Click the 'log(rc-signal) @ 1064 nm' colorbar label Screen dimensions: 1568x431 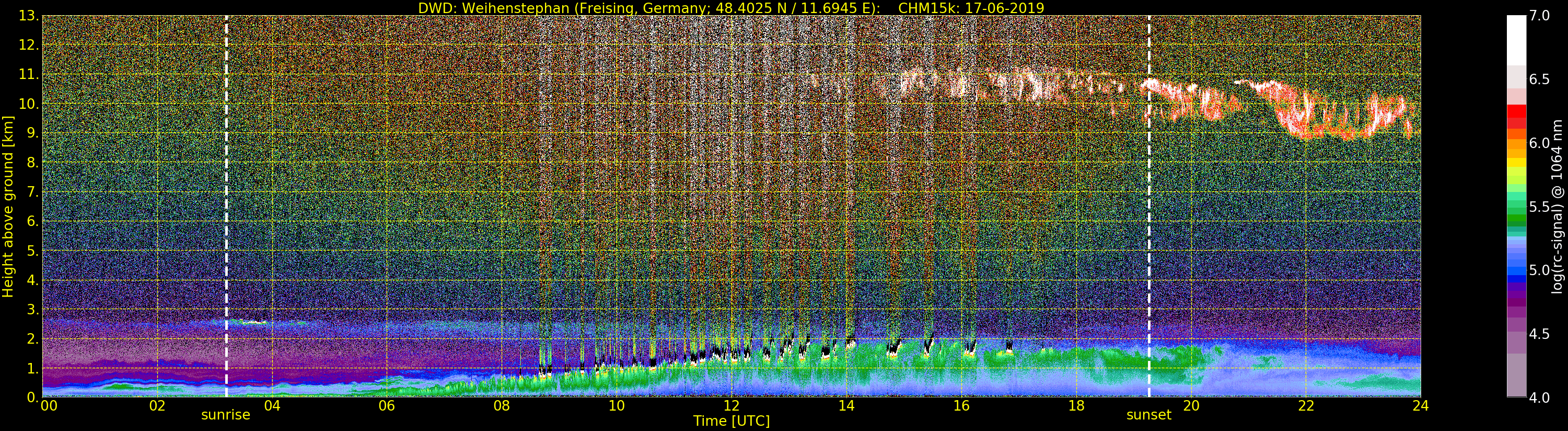(x=1557, y=206)
